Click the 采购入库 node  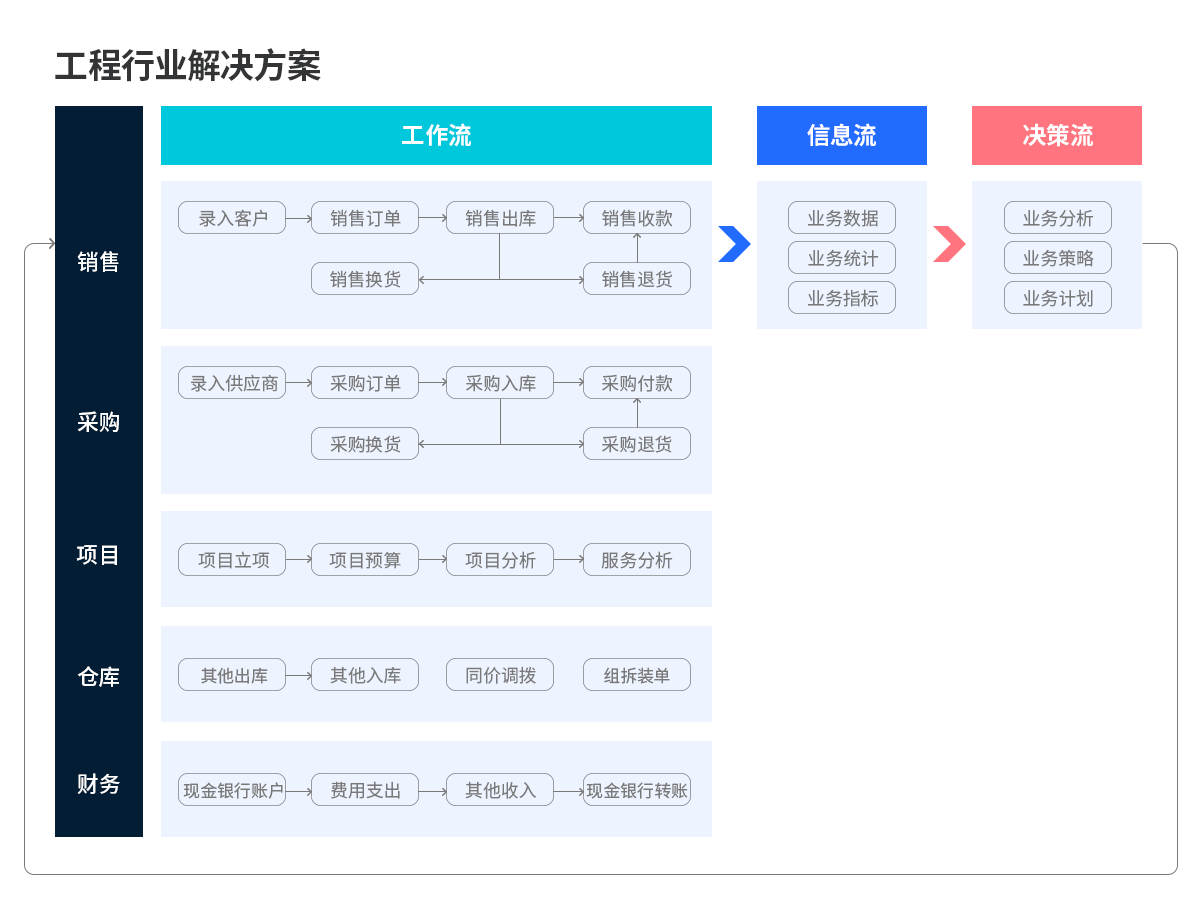[500, 383]
